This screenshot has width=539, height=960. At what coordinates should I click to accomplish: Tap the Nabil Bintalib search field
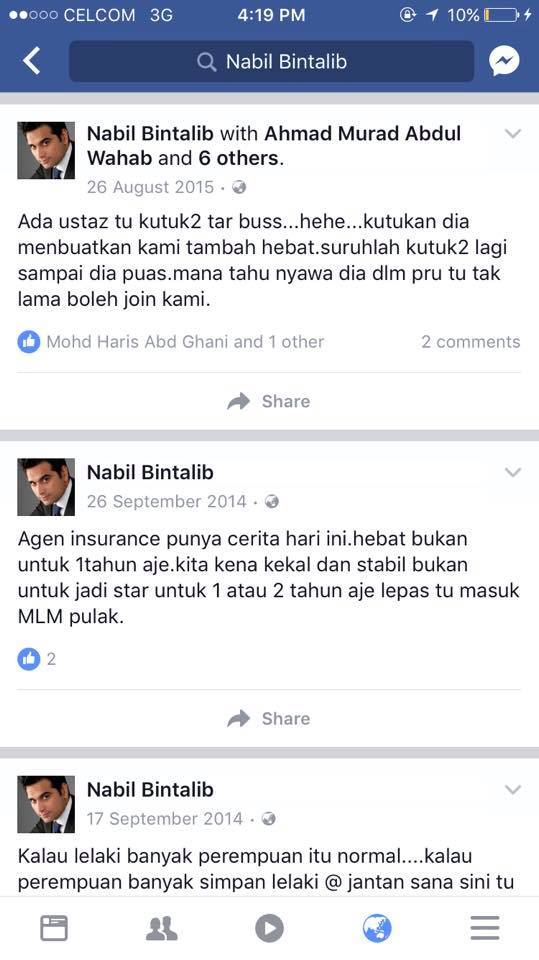(x=271, y=61)
